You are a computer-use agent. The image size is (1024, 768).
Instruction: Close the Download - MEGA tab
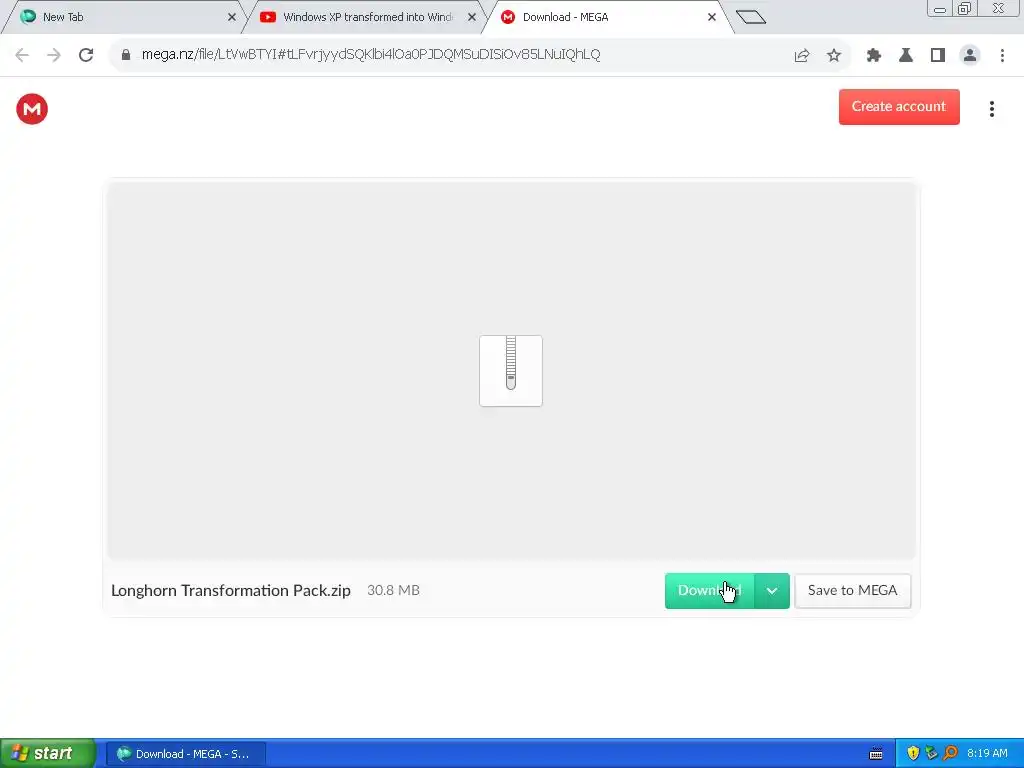tap(712, 17)
